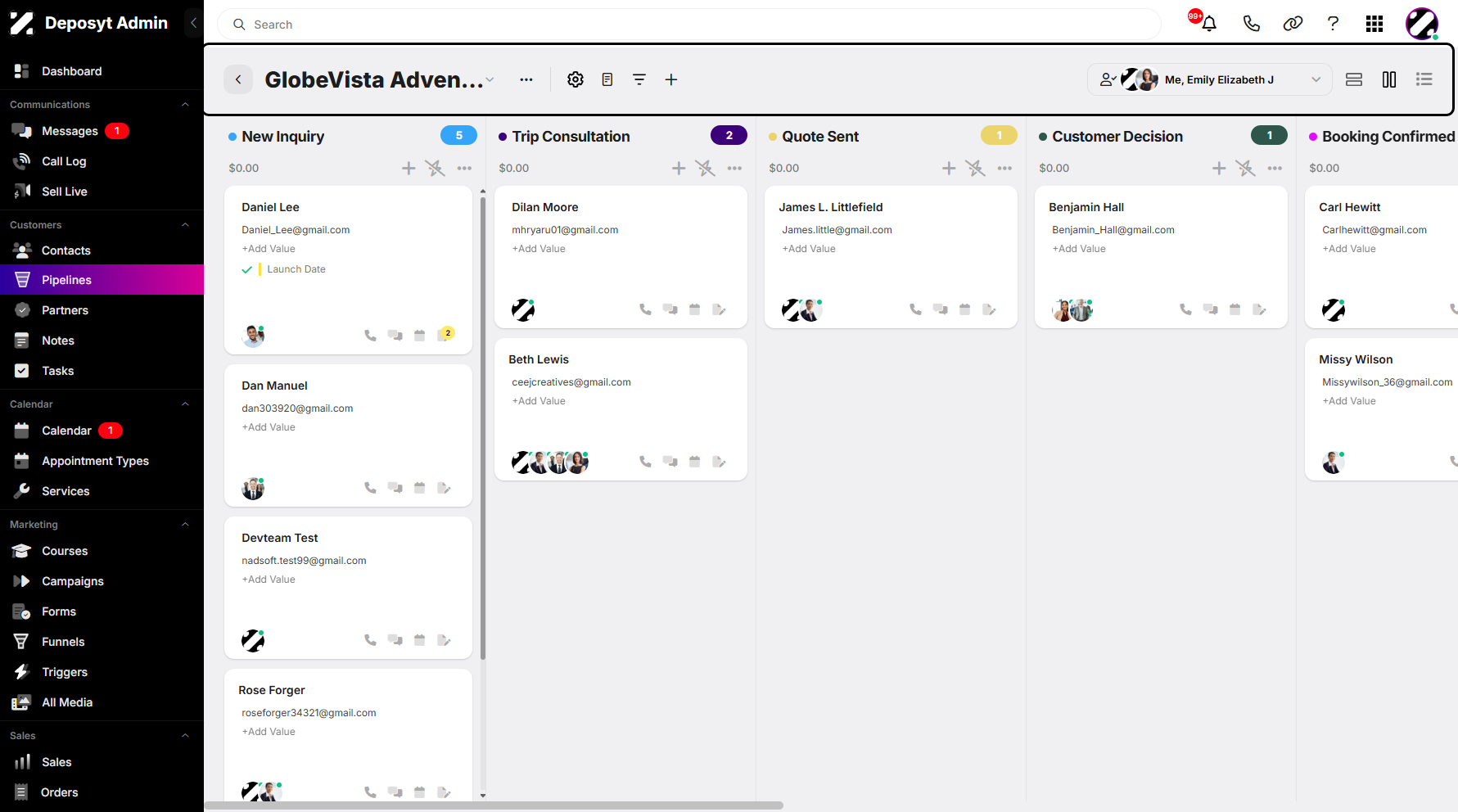
Task: Open message icon on Beth Lewis card
Action: tap(670, 462)
